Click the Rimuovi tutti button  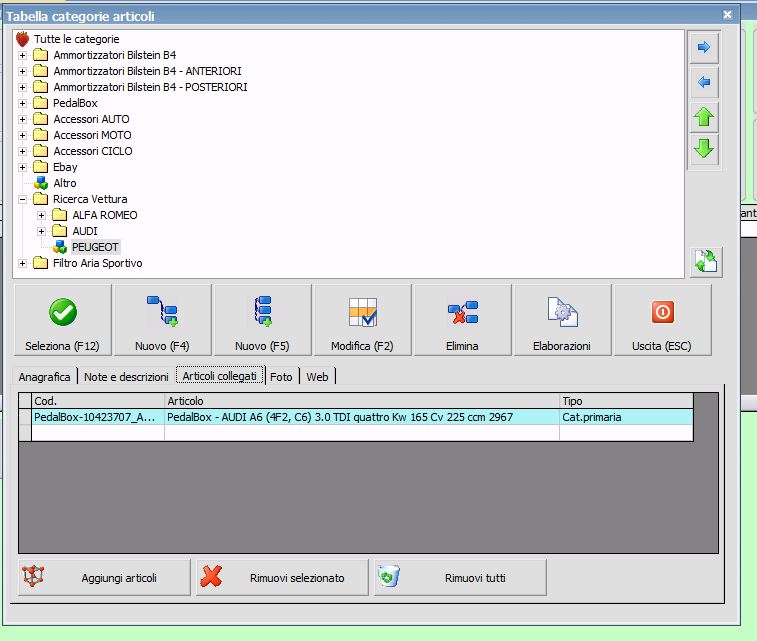[x=461, y=577]
